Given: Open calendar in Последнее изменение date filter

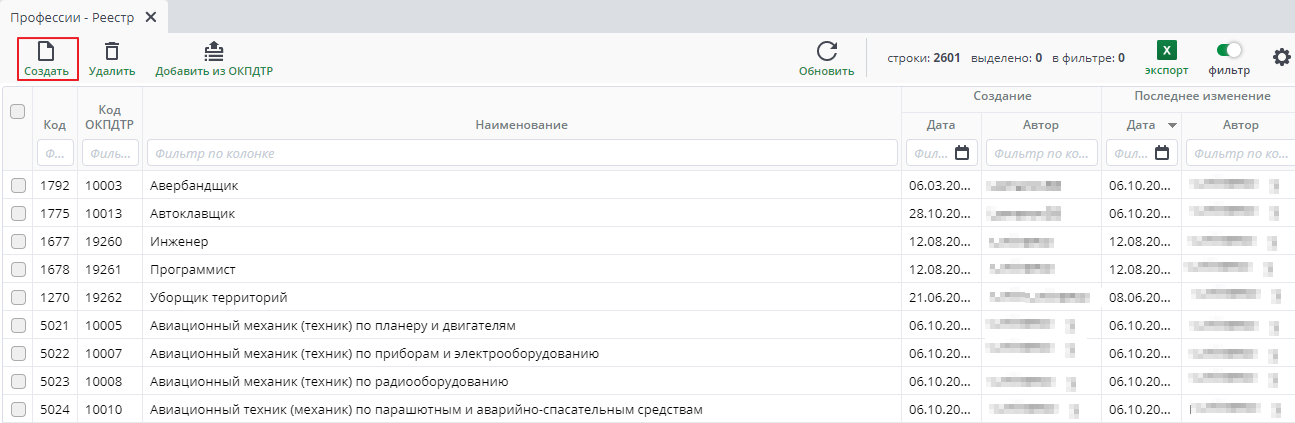Looking at the screenshot, I should click(1162, 154).
